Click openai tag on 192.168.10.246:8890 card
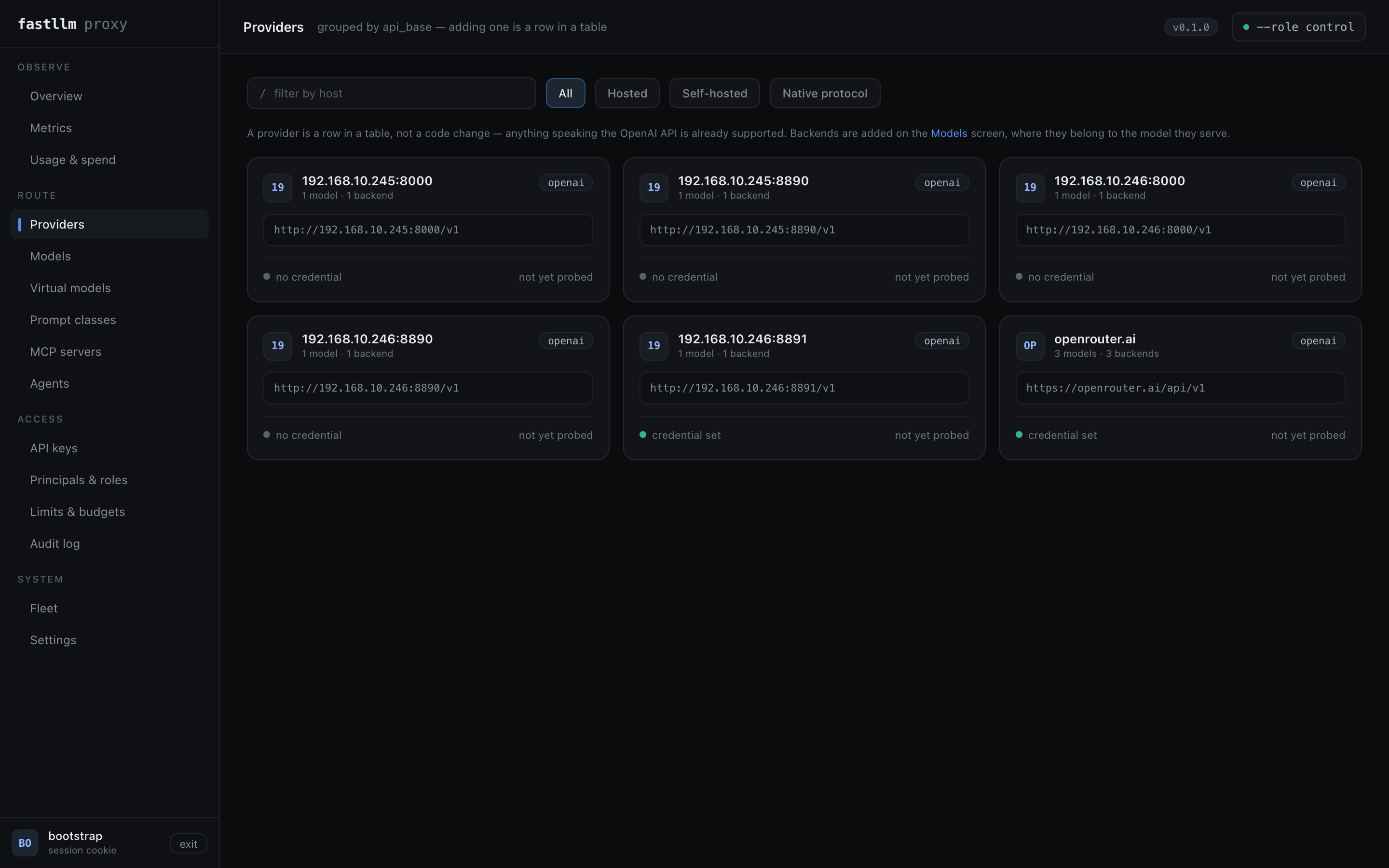 (x=566, y=341)
